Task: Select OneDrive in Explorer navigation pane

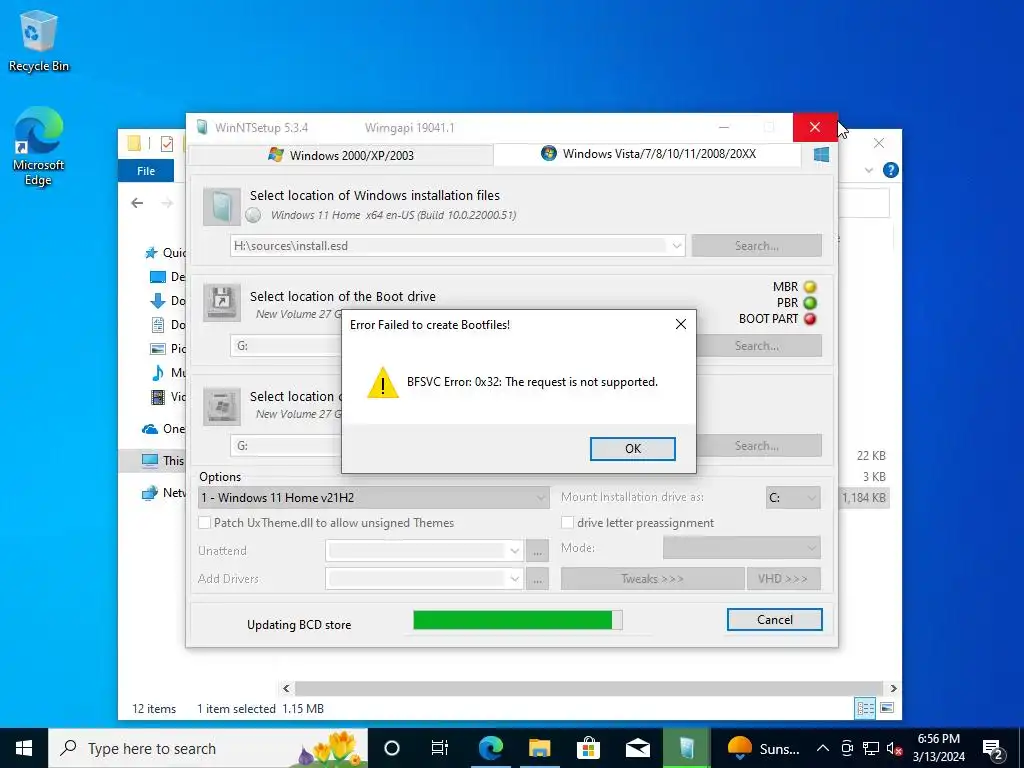Action: click(x=163, y=428)
